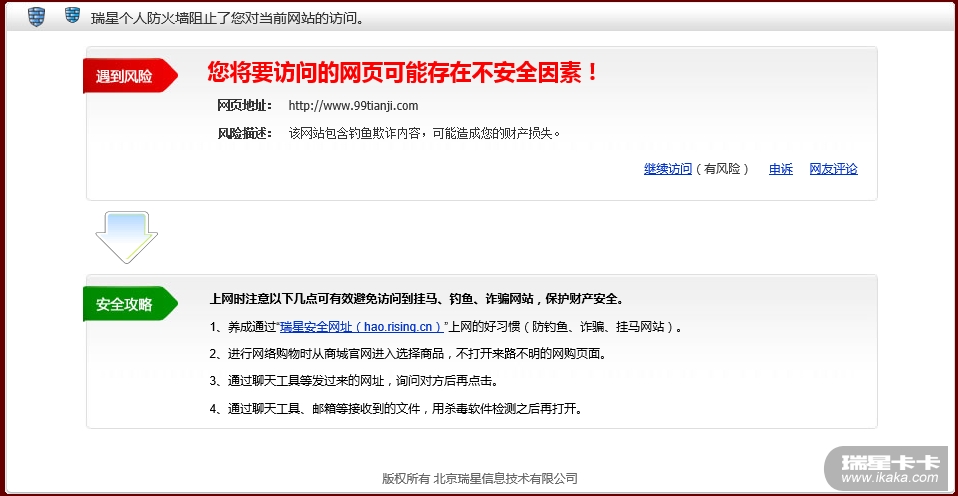This screenshot has width=958, height=496.
Task: Click header text 瑞星个人防火墙阻止了您对当前网站的访问
Action: [227, 18]
